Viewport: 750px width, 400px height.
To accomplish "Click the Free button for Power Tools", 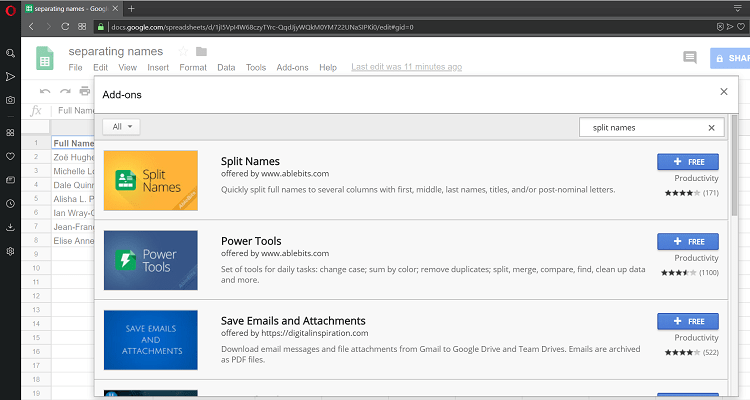I will [687, 242].
